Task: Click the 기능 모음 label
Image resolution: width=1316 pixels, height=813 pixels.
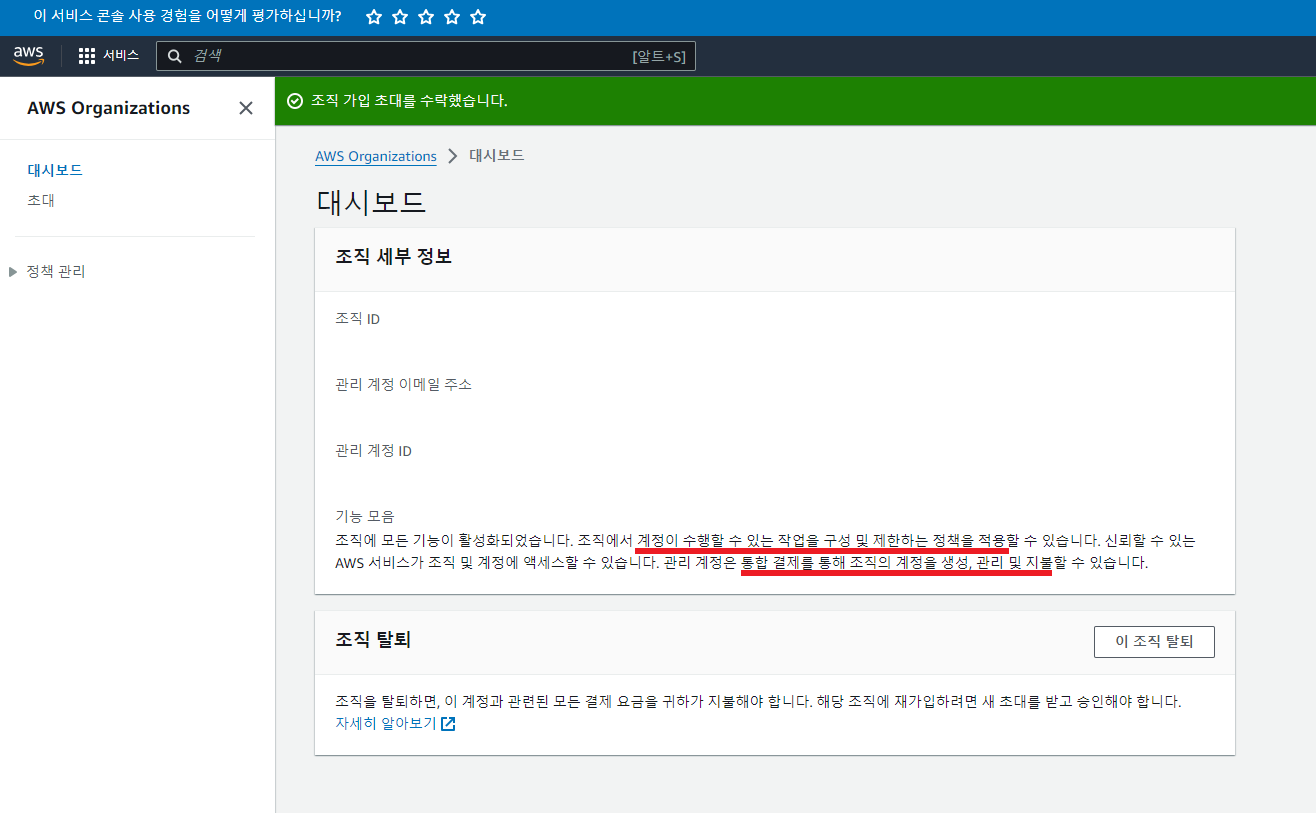Action: click(365, 516)
